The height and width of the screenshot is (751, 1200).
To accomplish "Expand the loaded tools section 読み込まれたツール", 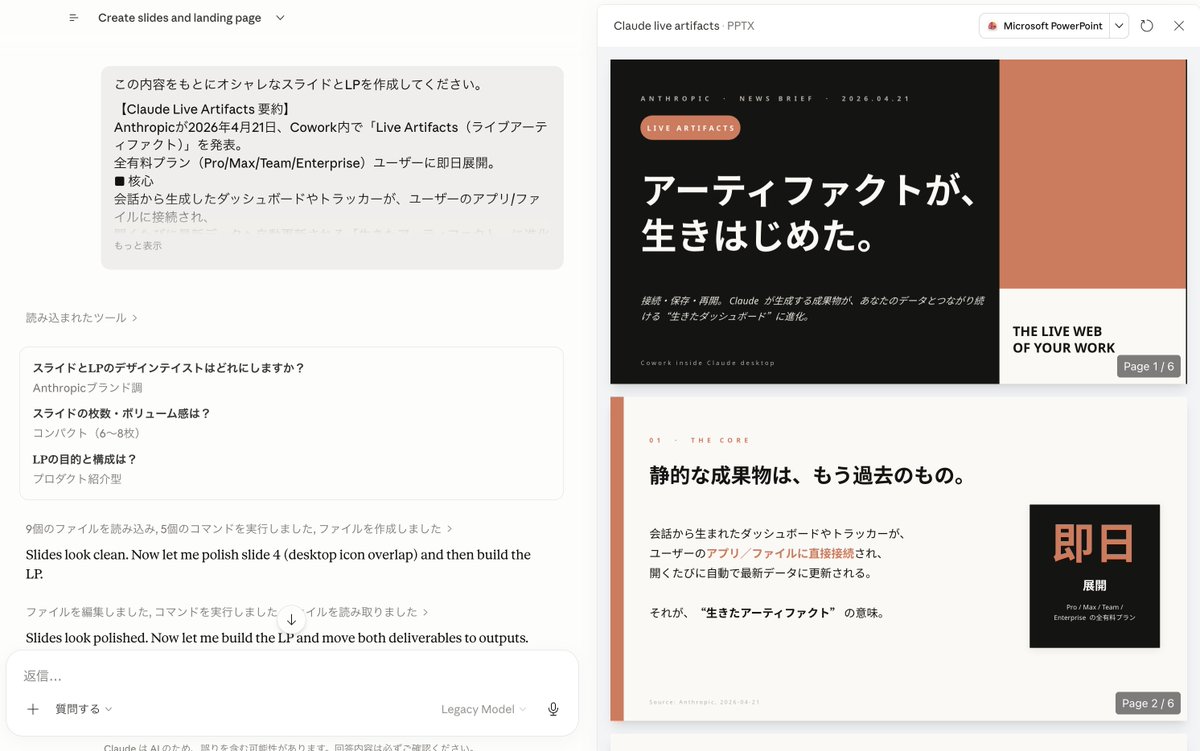I will pyautogui.click(x=82, y=318).
